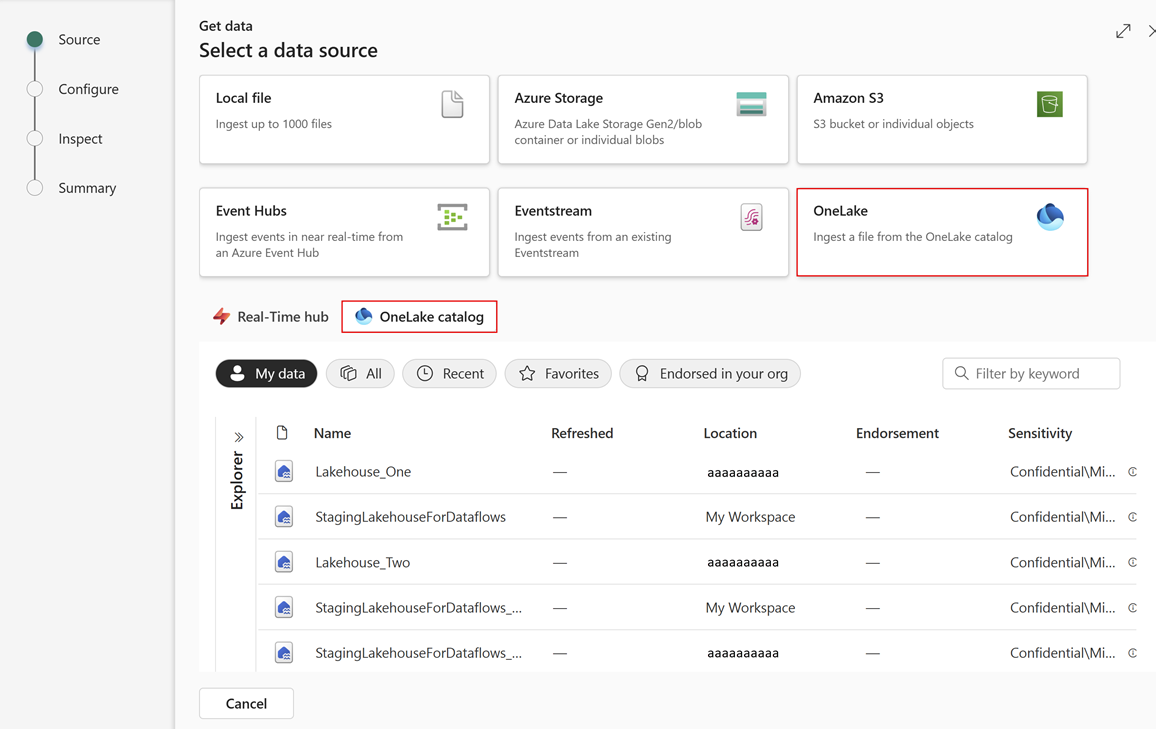
Task: Click the OneLake catalog tab icon
Action: click(x=363, y=316)
